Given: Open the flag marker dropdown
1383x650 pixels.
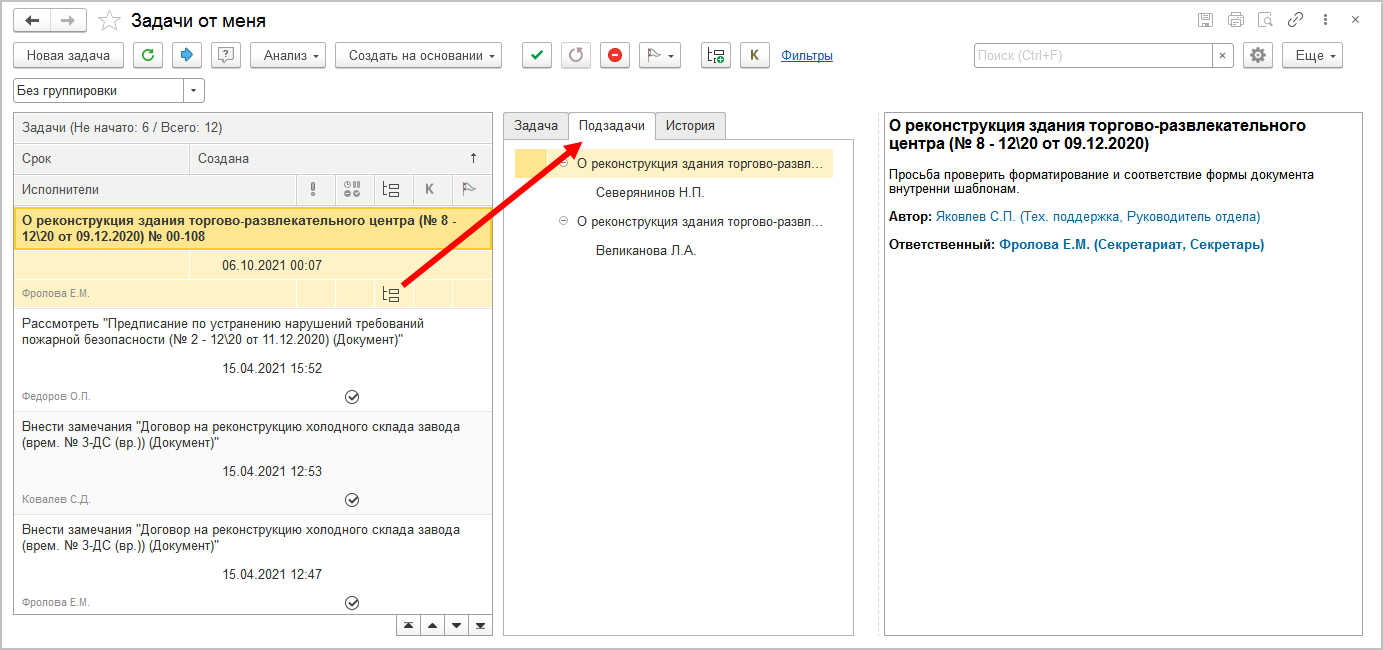Looking at the screenshot, I should click(660, 56).
